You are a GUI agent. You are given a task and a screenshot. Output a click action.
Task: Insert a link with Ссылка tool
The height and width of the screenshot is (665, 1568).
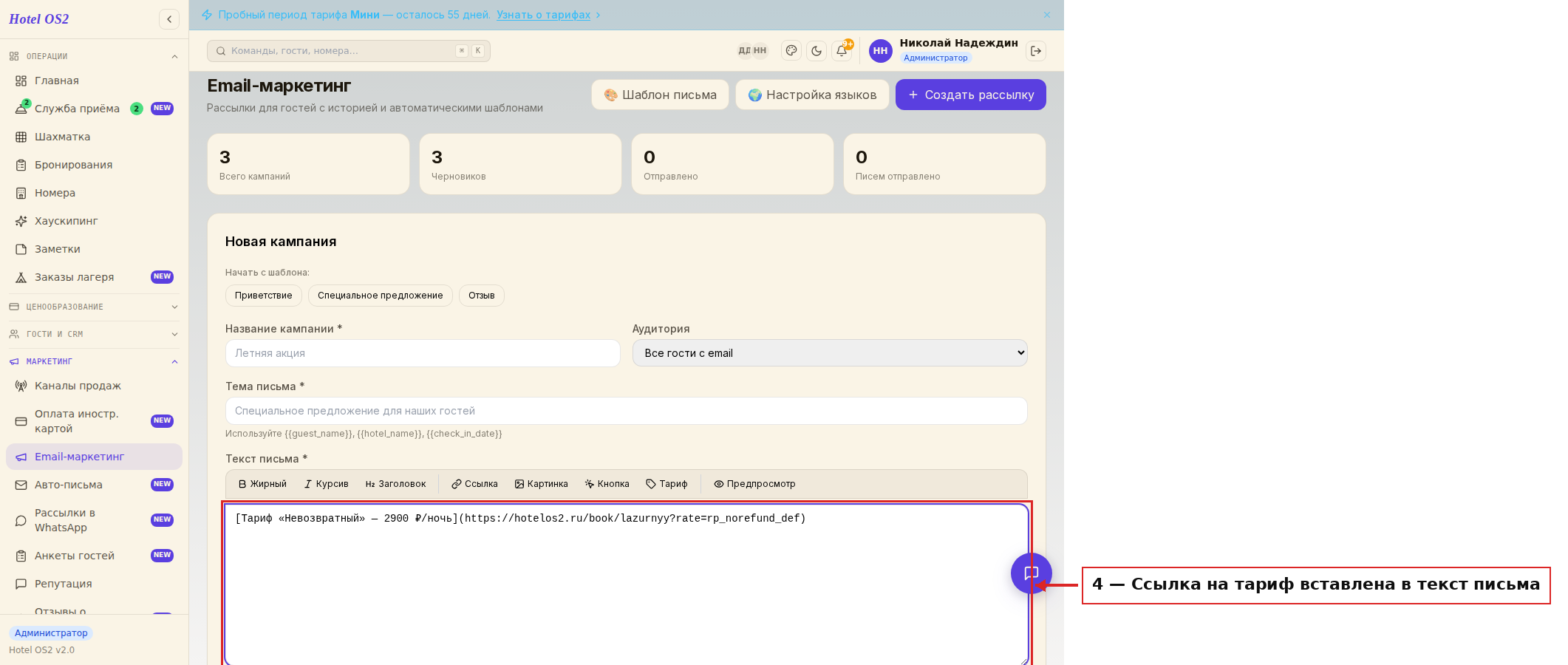[x=474, y=484]
